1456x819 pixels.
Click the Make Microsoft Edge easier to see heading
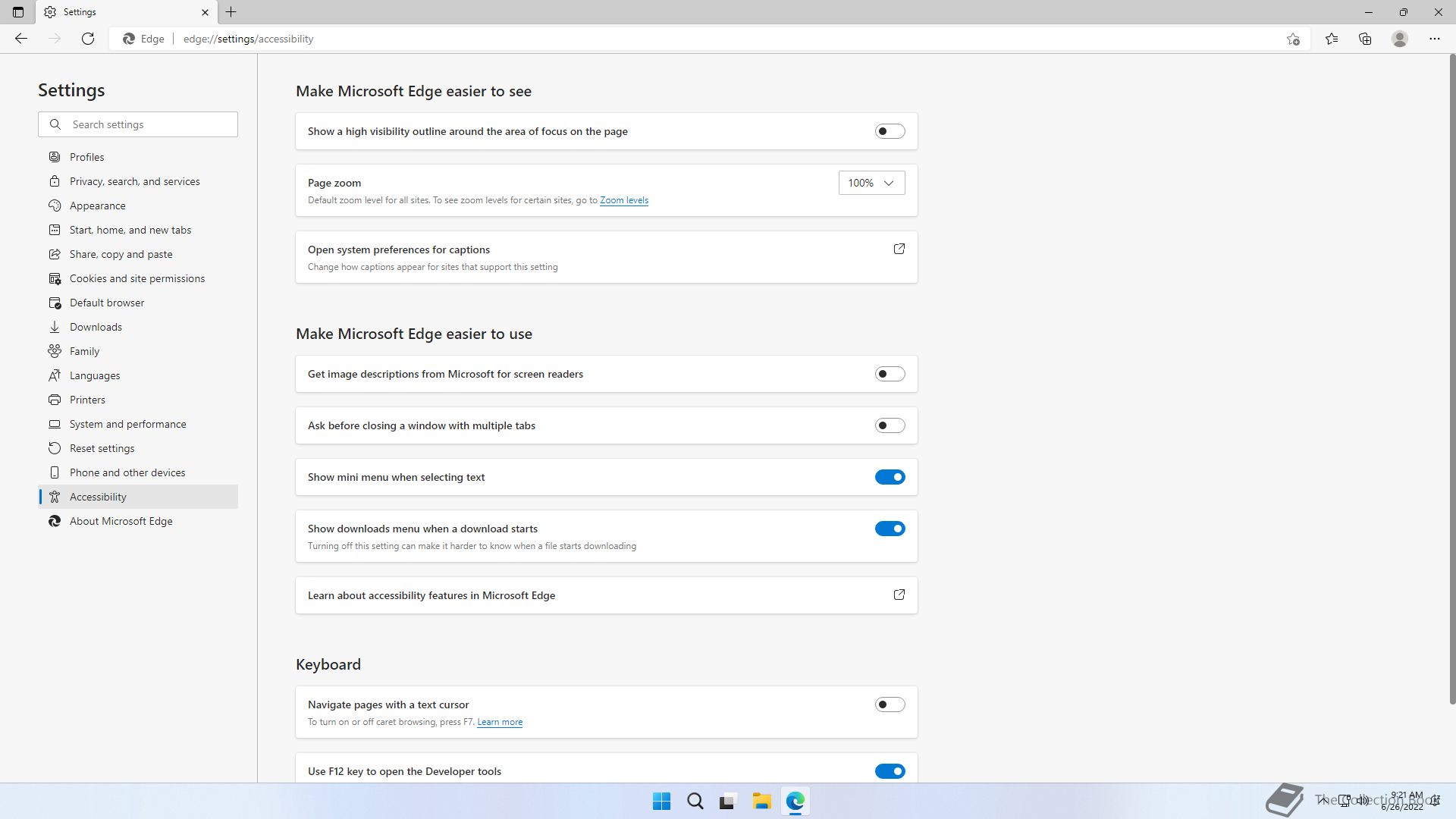[x=413, y=91]
